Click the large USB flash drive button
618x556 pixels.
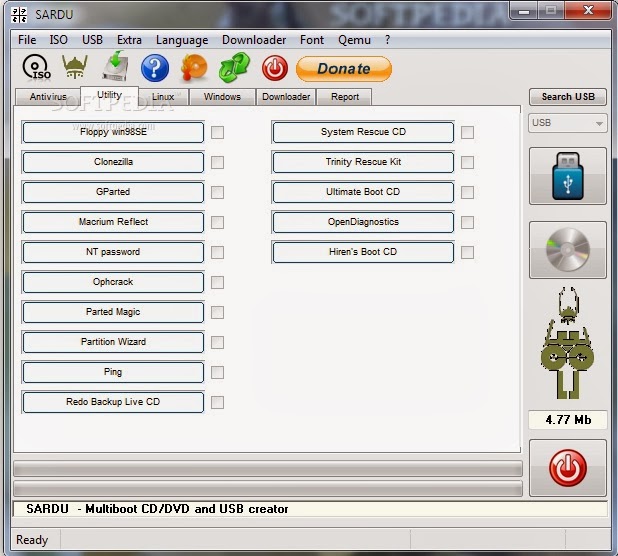[568, 176]
